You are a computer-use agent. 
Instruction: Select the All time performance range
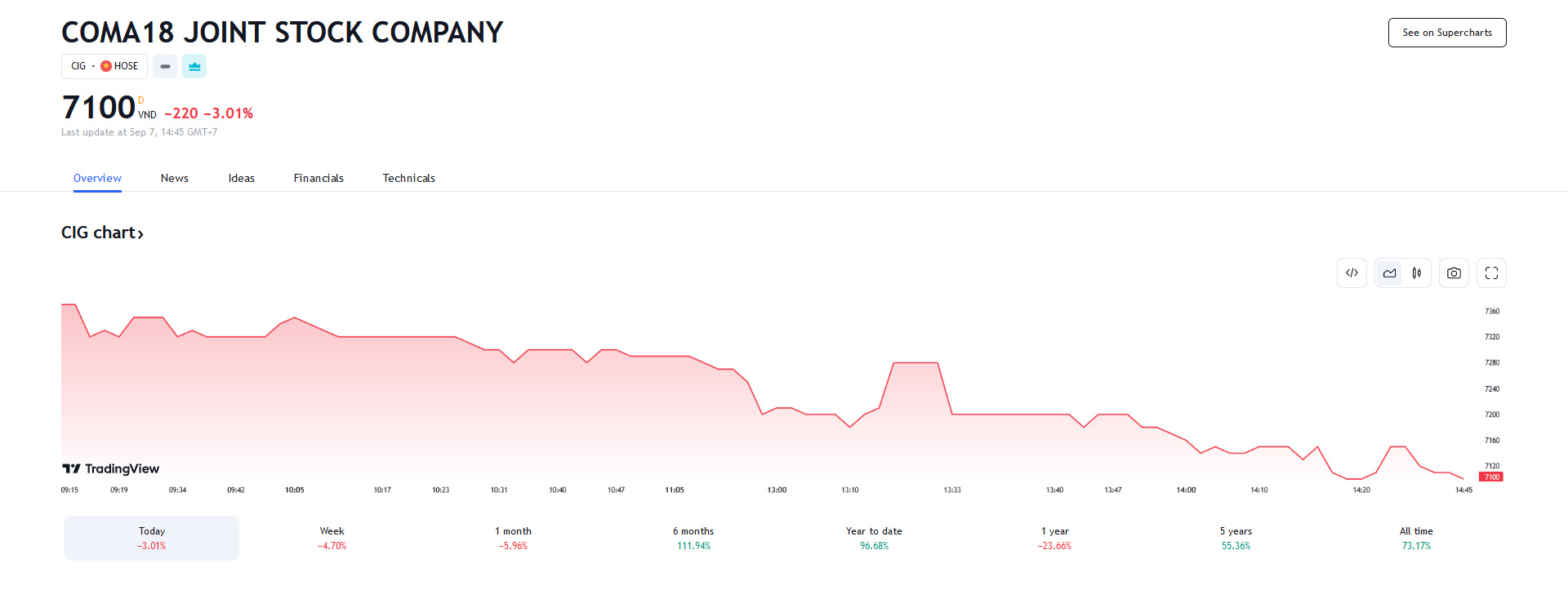coord(1416,538)
